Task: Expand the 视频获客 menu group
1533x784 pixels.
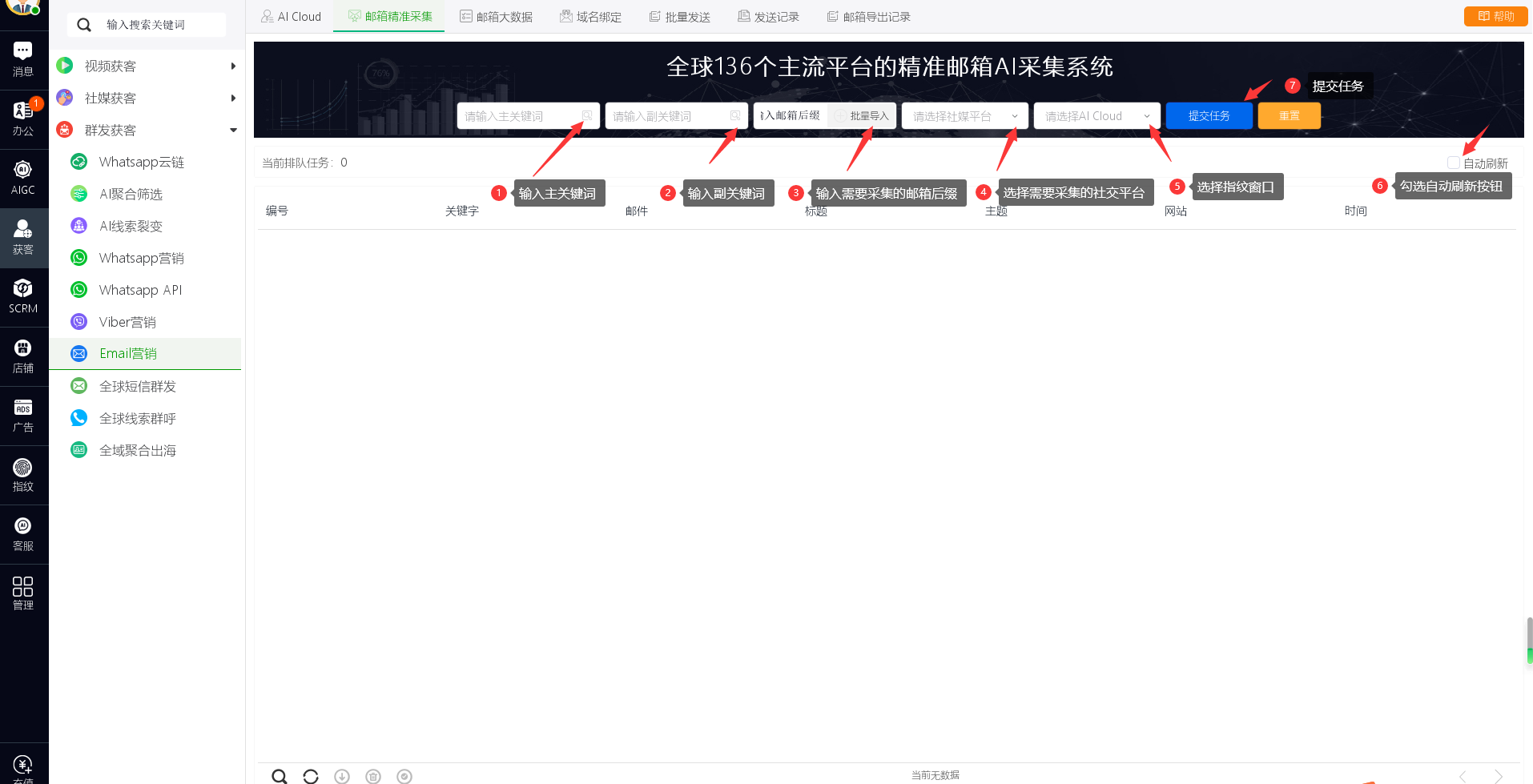Action: click(x=147, y=66)
